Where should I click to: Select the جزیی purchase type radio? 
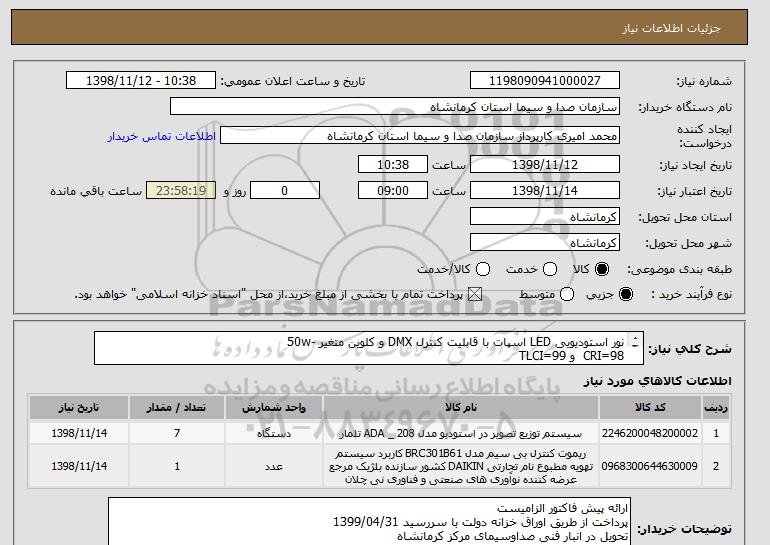pos(626,294)
